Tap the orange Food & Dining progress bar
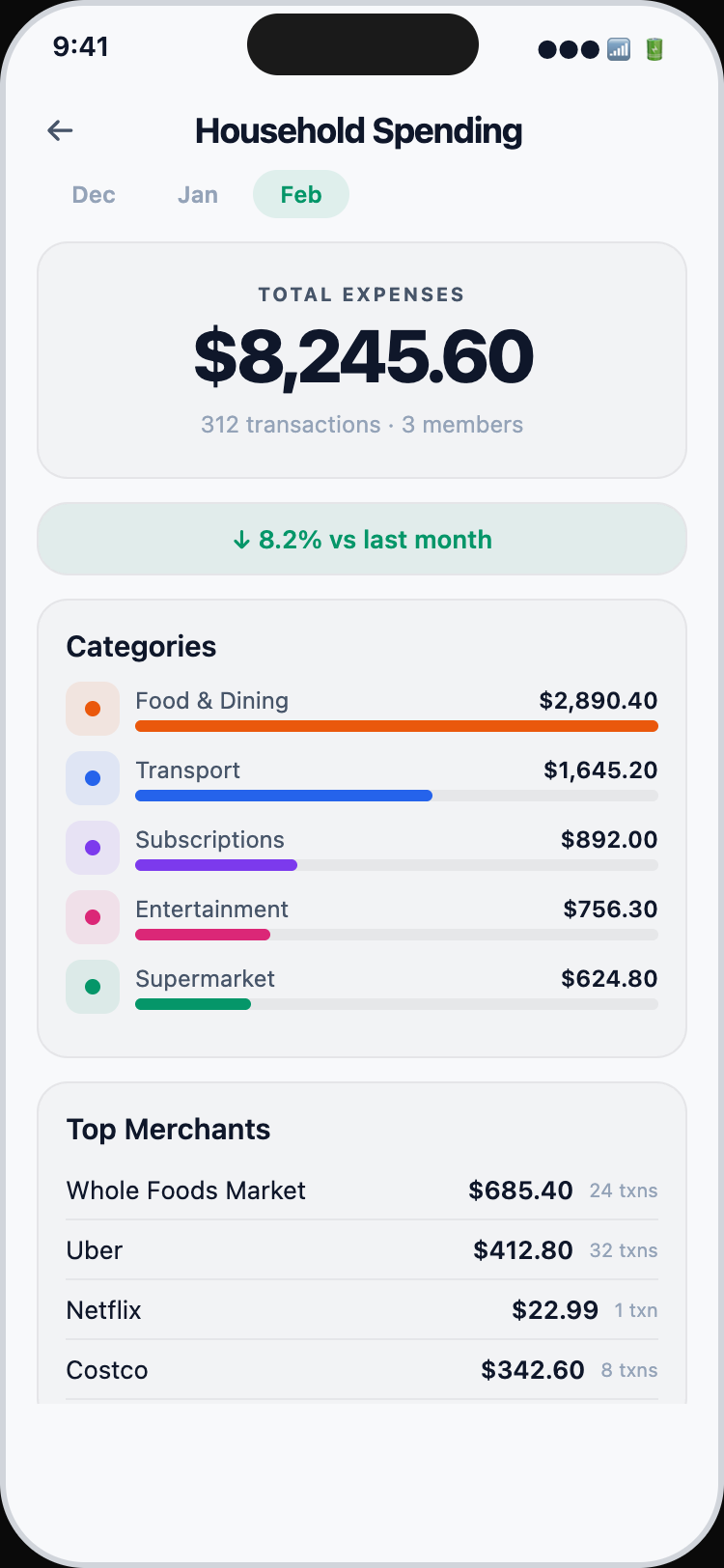 point(396,726)
